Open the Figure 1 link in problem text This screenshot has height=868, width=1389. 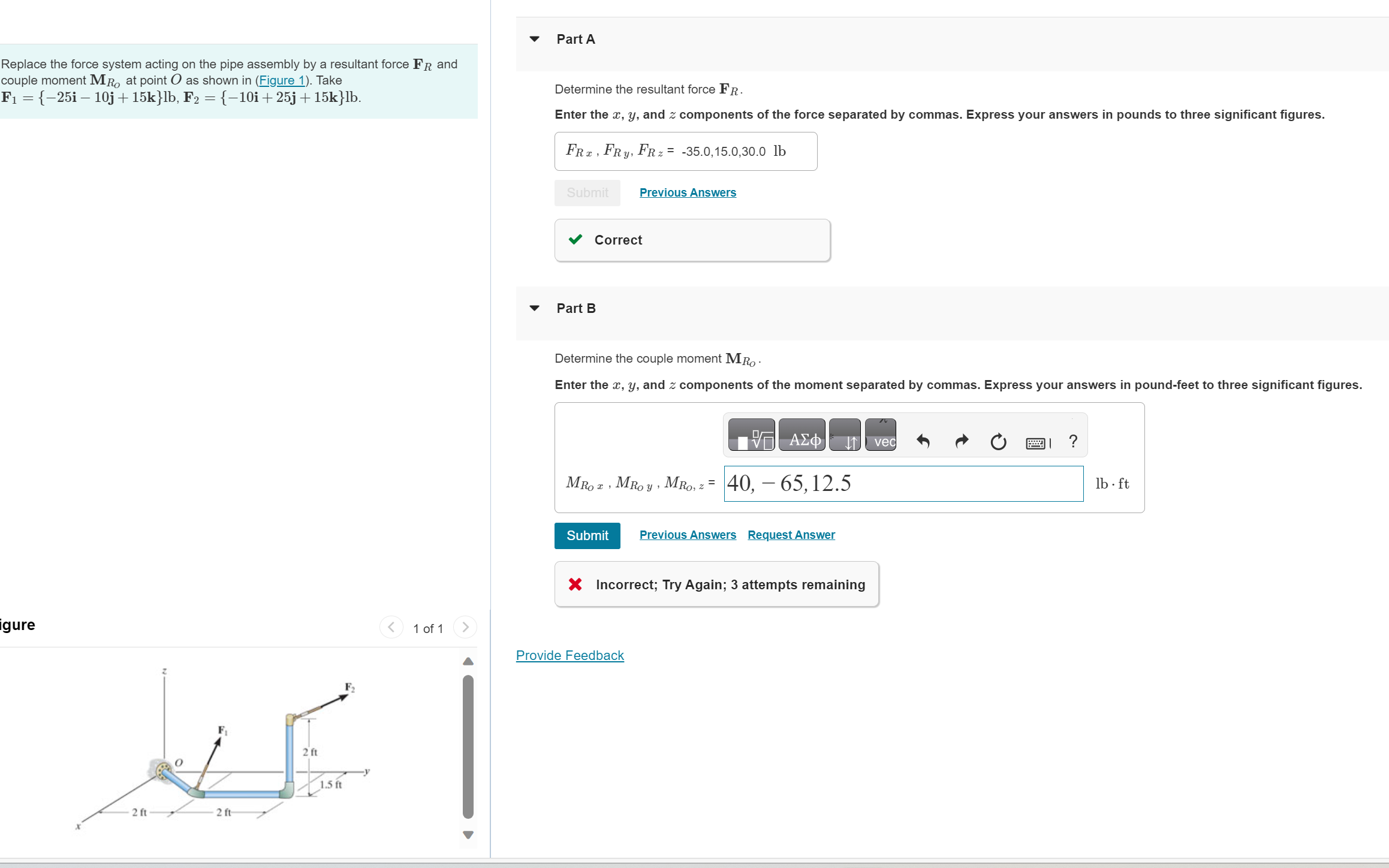(282, 80)
